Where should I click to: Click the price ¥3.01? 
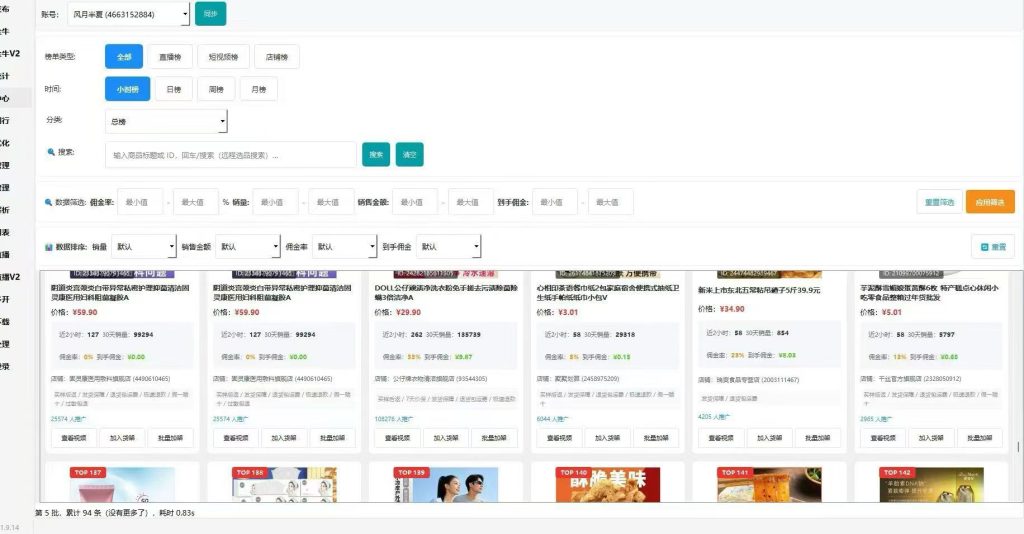point(568,313)
